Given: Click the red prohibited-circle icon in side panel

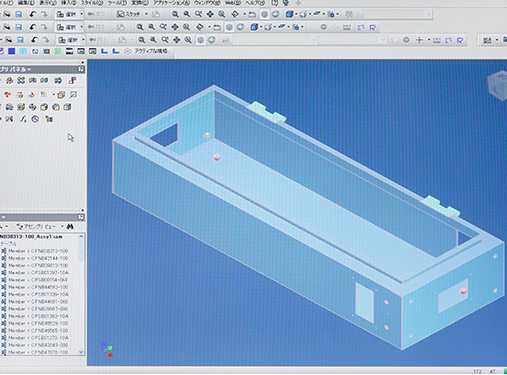Looking at the screenshot, I should 35,119.
